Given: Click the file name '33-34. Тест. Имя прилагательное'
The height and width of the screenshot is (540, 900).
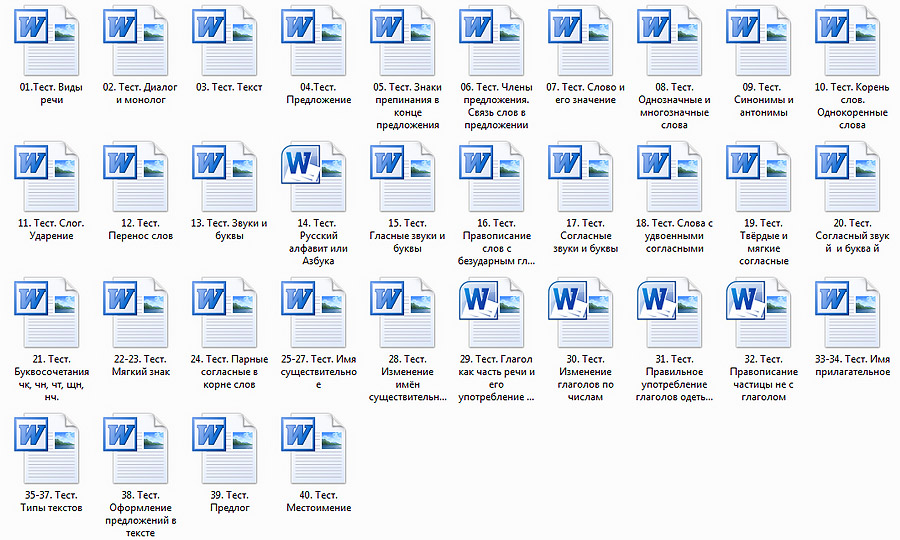Looking at the screenshot, I should 852,366.
